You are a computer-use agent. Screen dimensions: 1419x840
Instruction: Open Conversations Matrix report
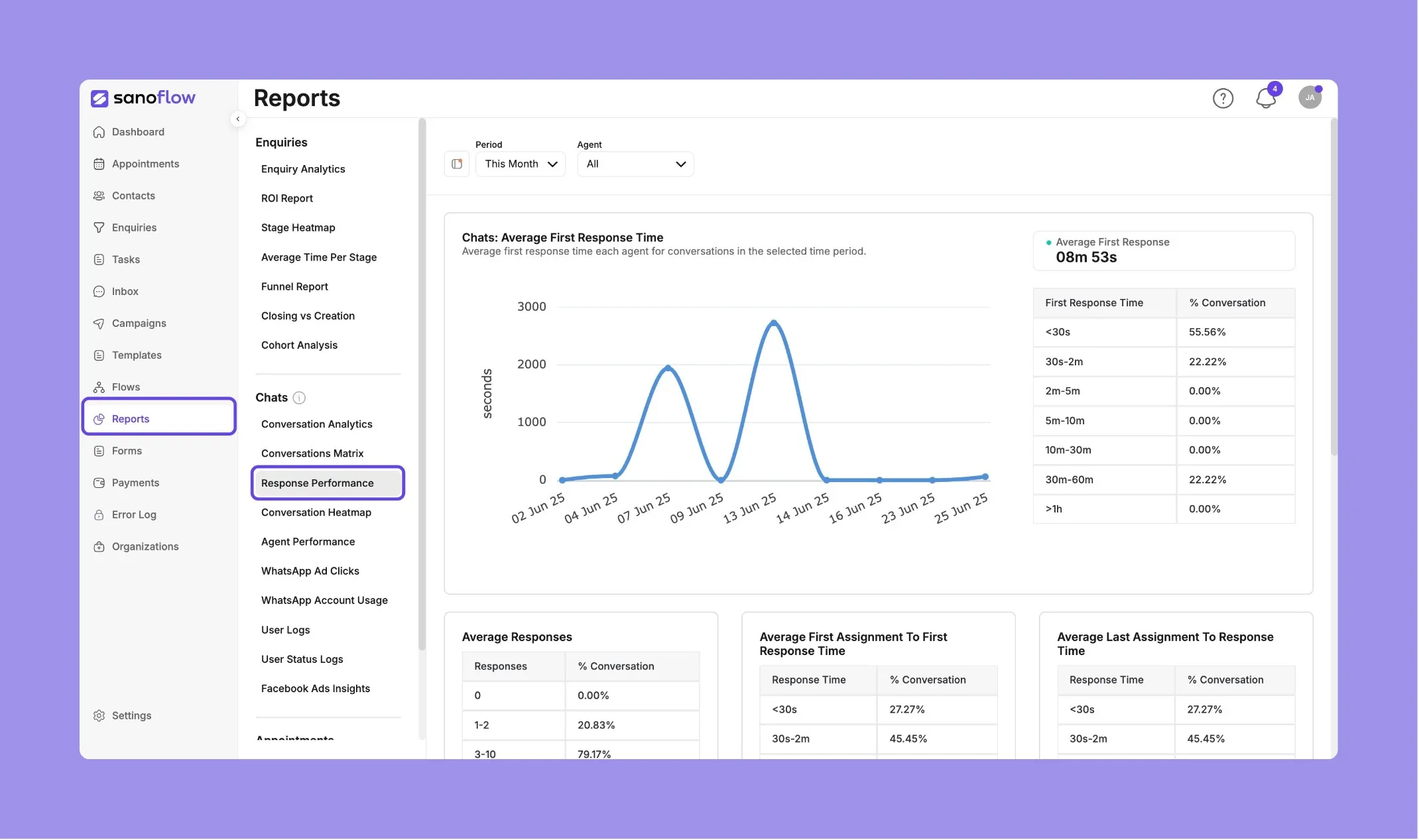(312, 453)
